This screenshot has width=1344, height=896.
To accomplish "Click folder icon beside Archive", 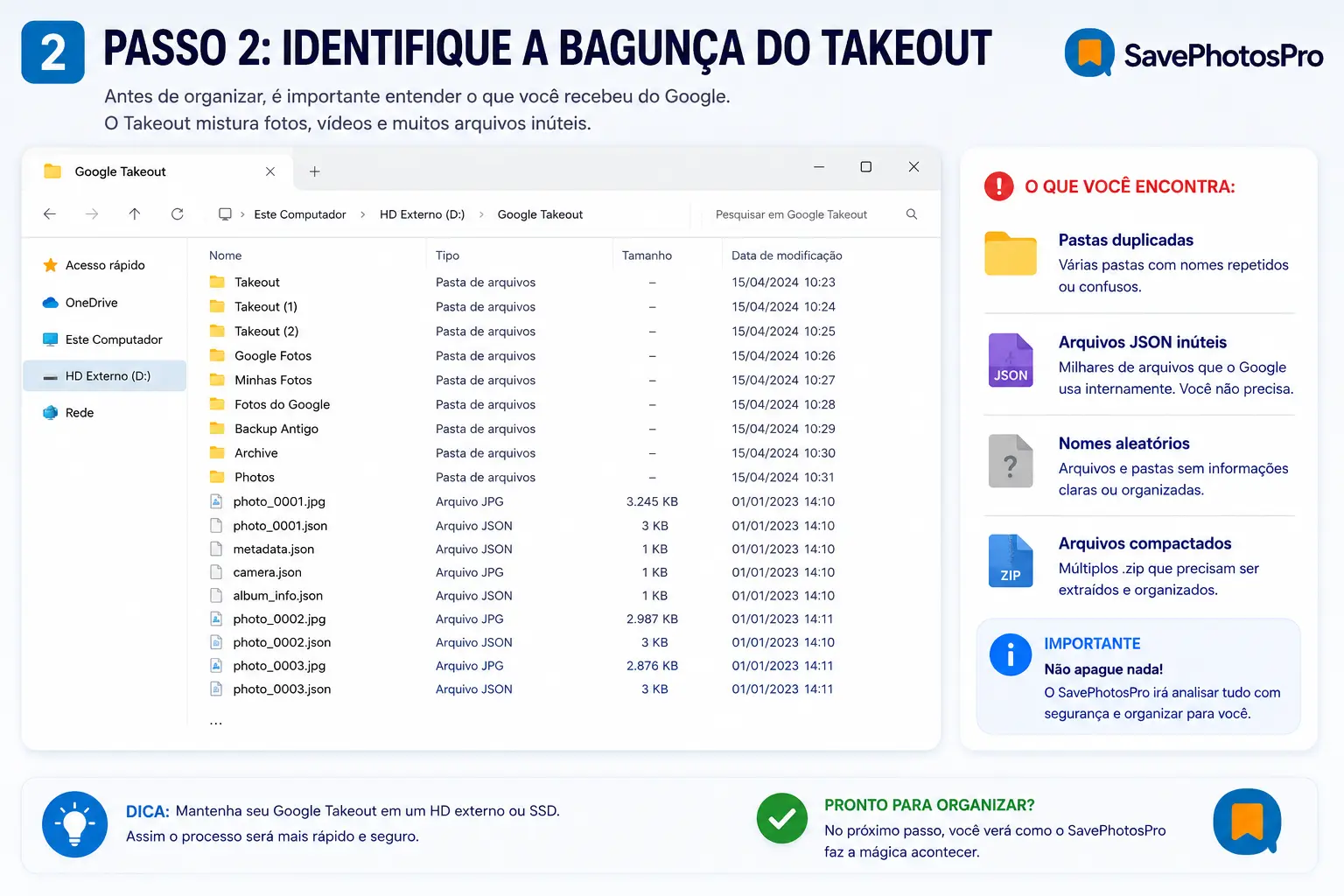I will pos(217,453).
